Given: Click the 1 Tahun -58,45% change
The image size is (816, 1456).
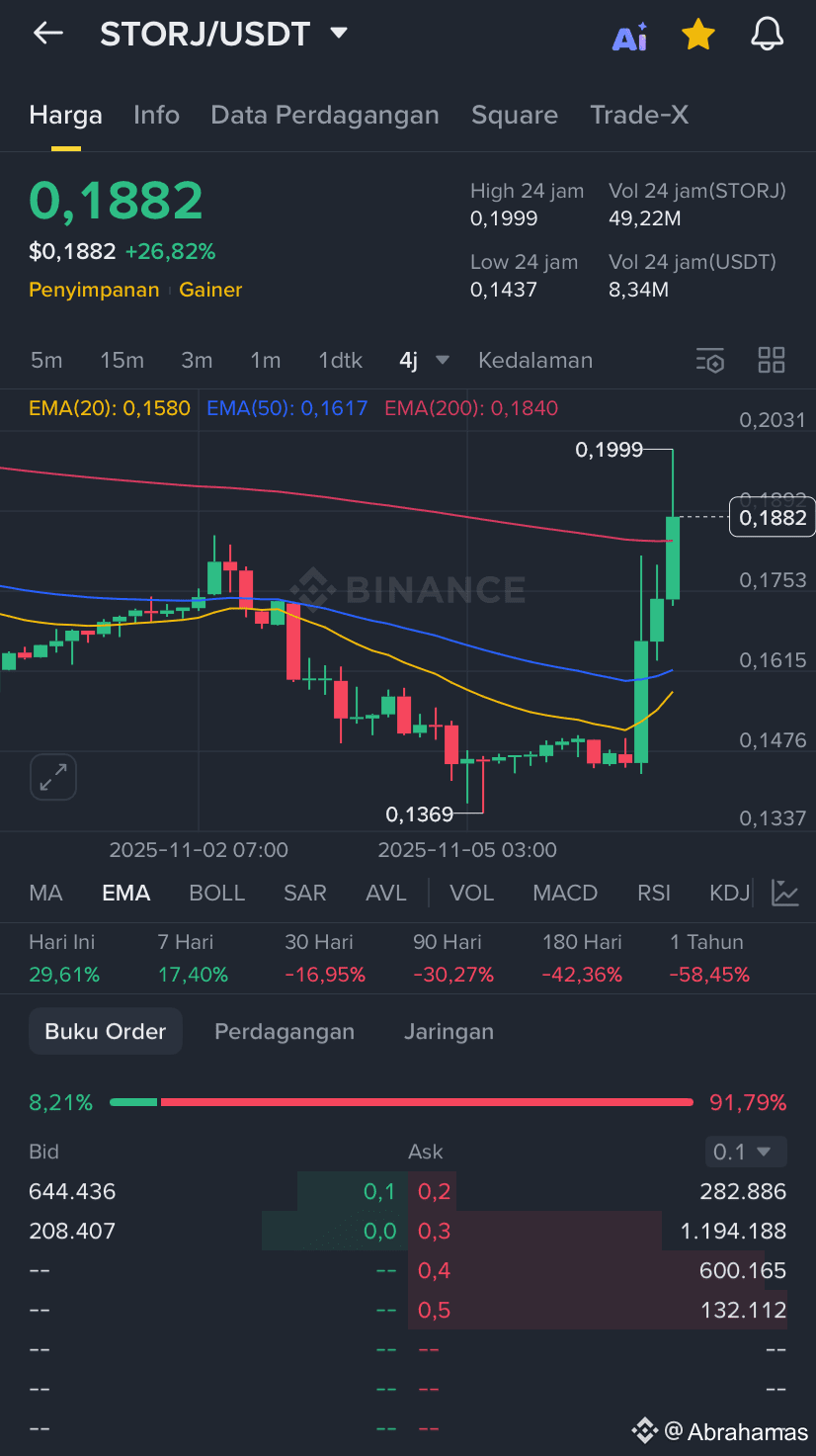Looking at the screenshot, I should (x=709, y=975).
